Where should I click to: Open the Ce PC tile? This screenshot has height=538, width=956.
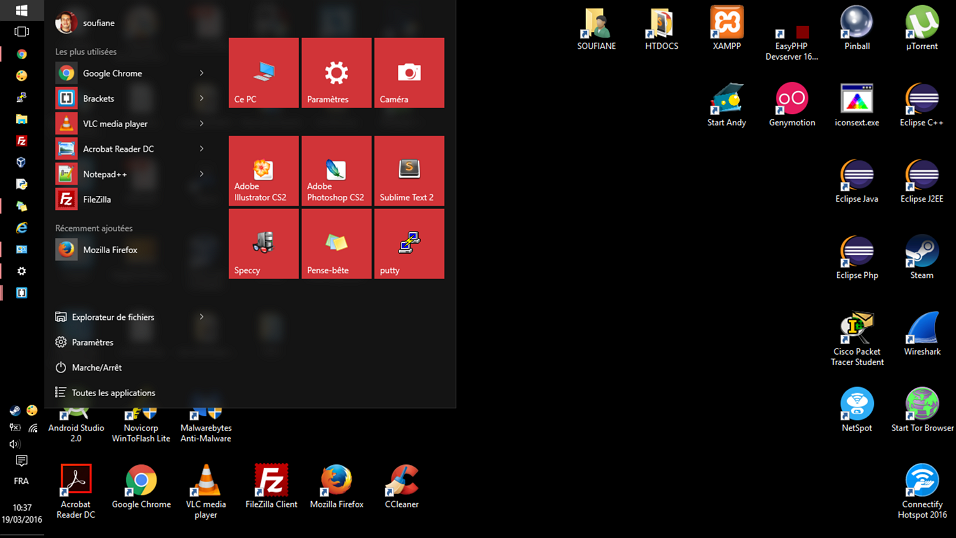pyautogui.click(x=263, y=73)
